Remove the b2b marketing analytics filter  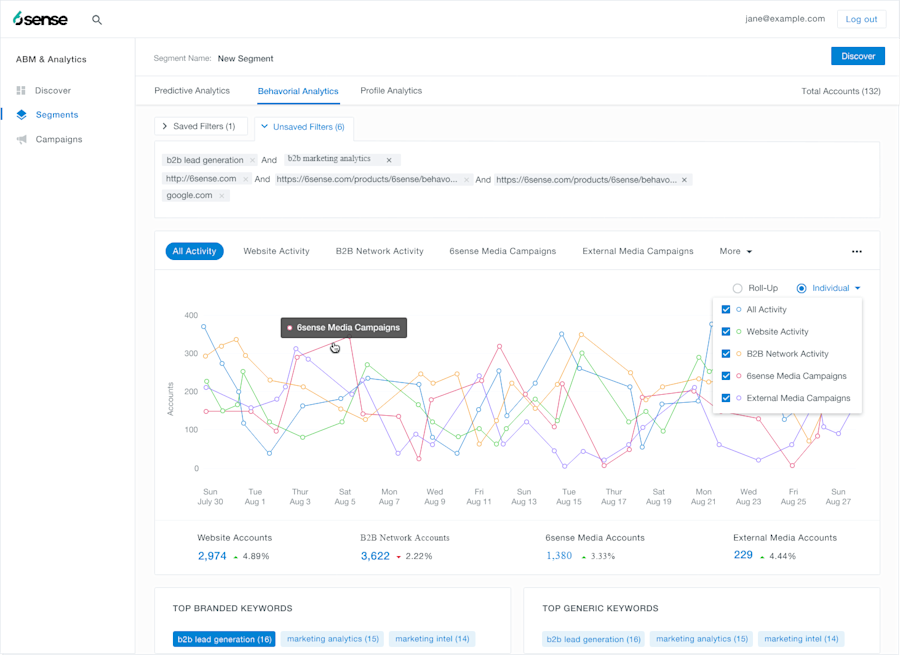[x=389, y=160]
